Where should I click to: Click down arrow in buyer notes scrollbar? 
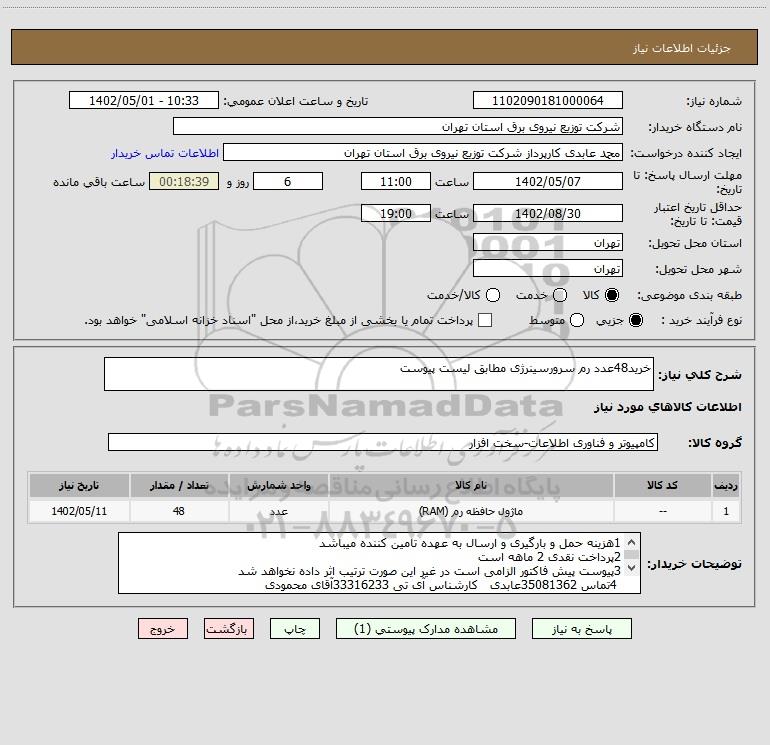[x=632, y=568]
